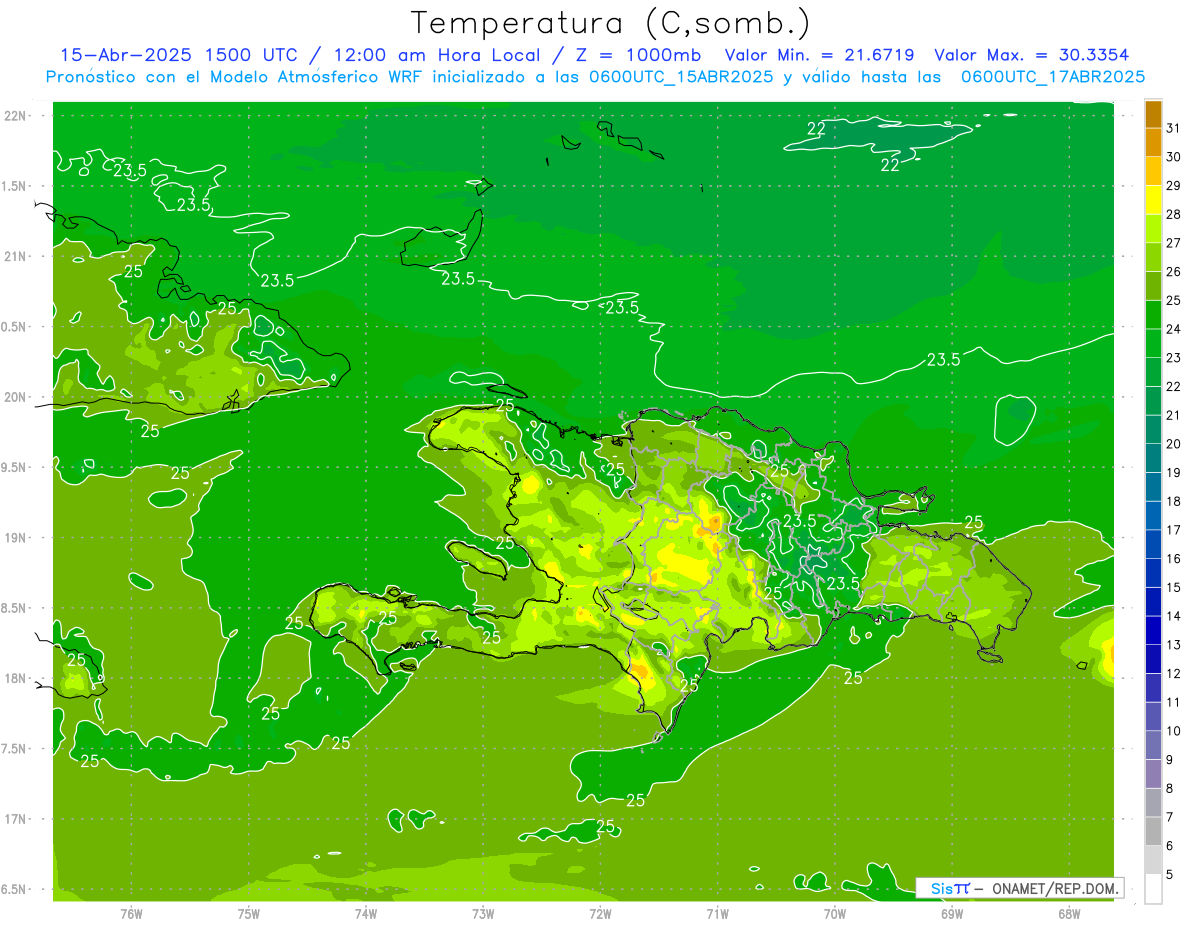Click the dark blue legend swatch between 13 and 14

click(1153, 630)
